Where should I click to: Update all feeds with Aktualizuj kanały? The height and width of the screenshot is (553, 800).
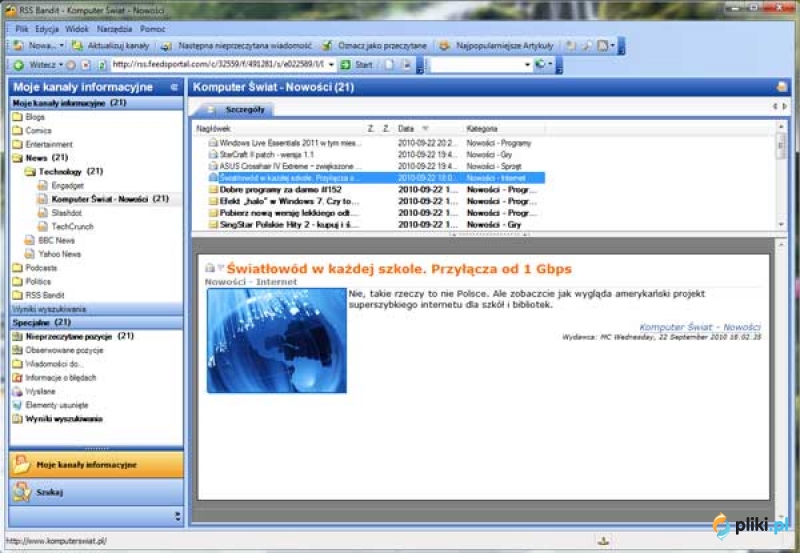coord(111,46)
